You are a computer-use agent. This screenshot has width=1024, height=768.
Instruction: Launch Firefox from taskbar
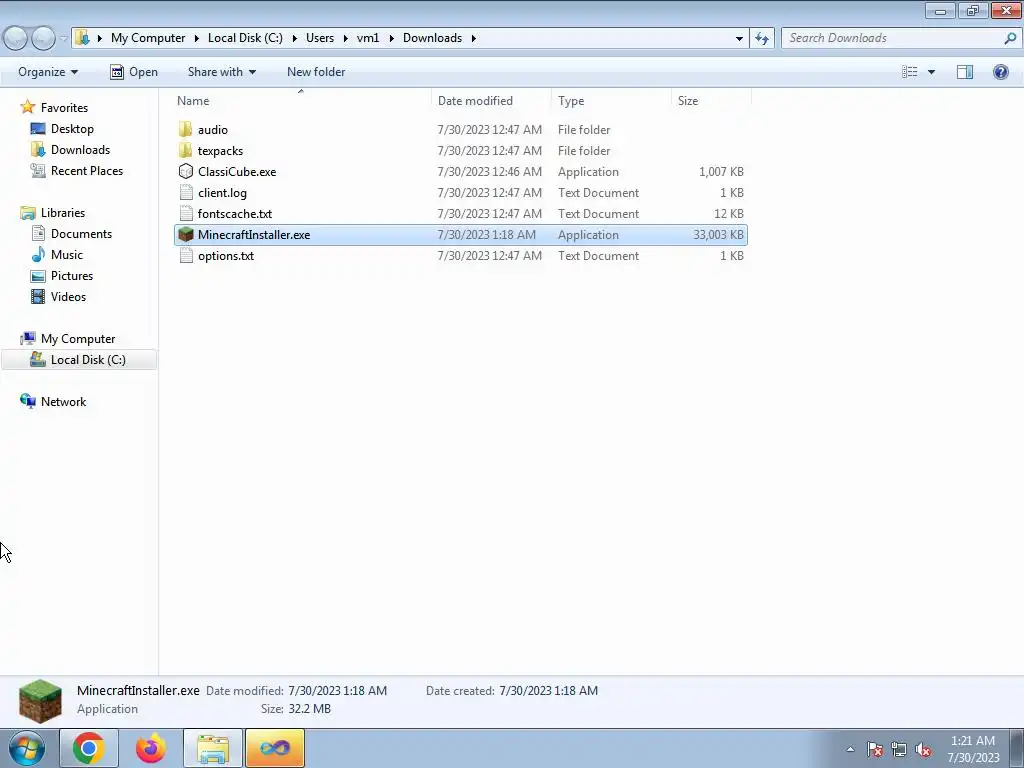pyautogui.click(x=150, y=748)
